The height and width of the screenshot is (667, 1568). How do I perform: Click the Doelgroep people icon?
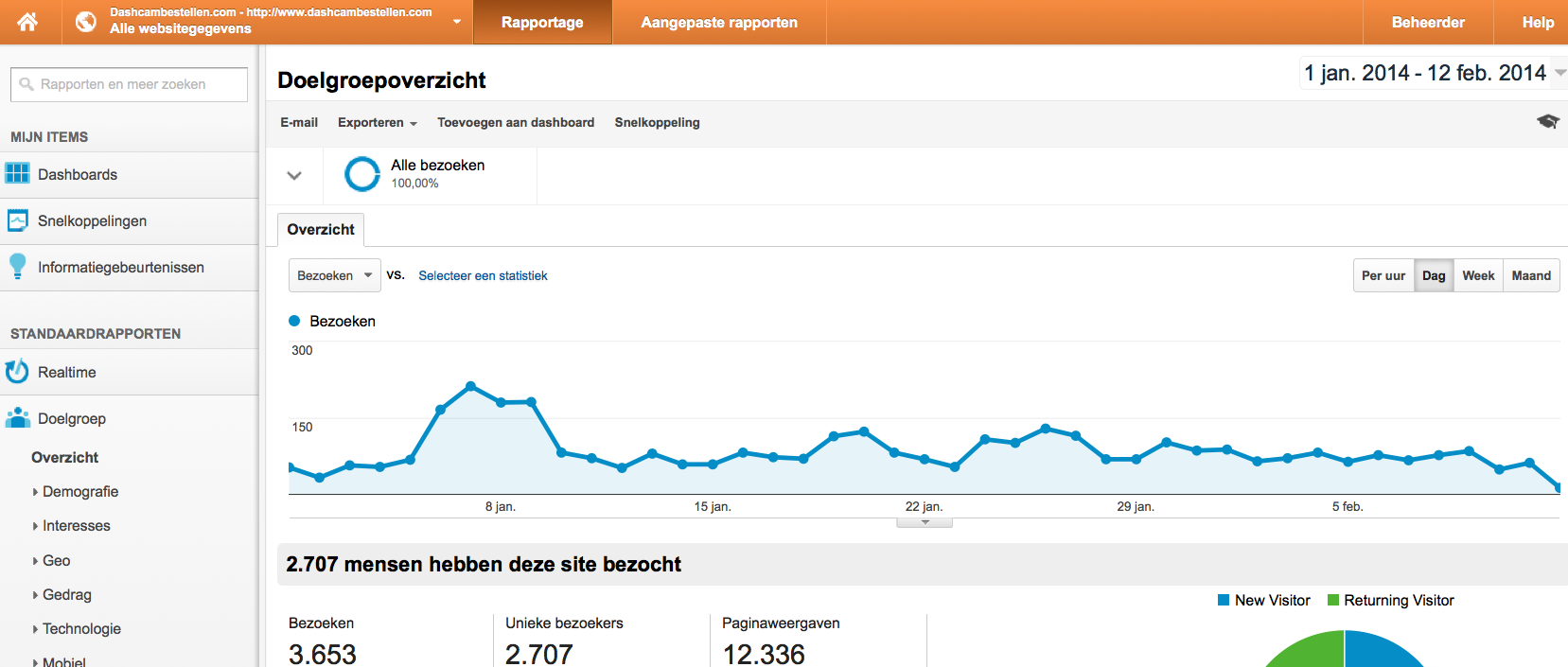point(17,417)
